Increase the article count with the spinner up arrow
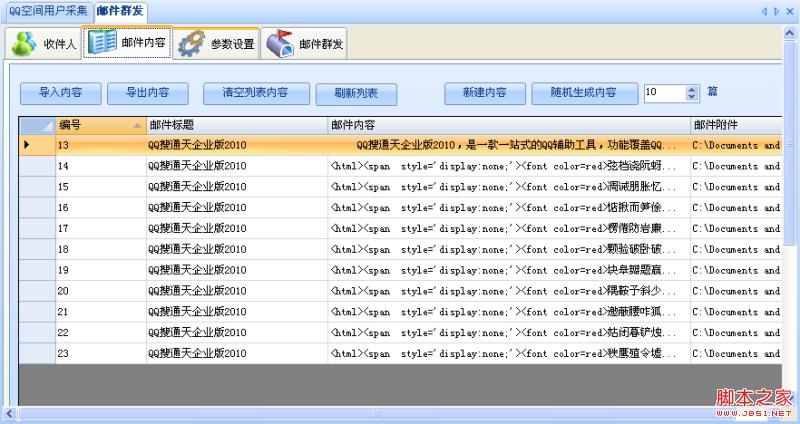Viewport: 800px width, 424px height. coord(691,89)
